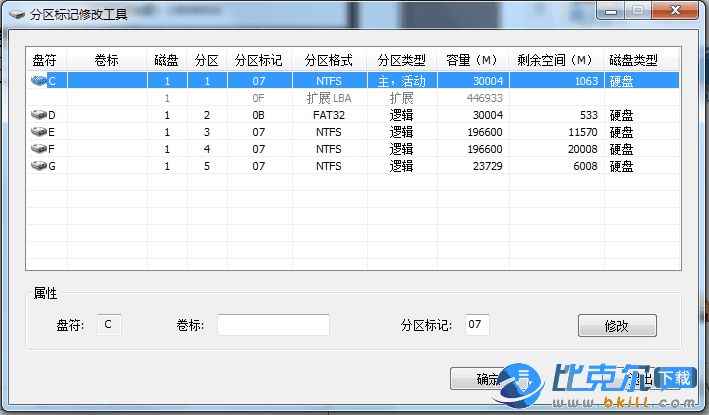The width and height of the screenshot is (709, 415).
Task: Sort by the 分区格式 column header
Action: pyautogui.click(x=329, y=60)
